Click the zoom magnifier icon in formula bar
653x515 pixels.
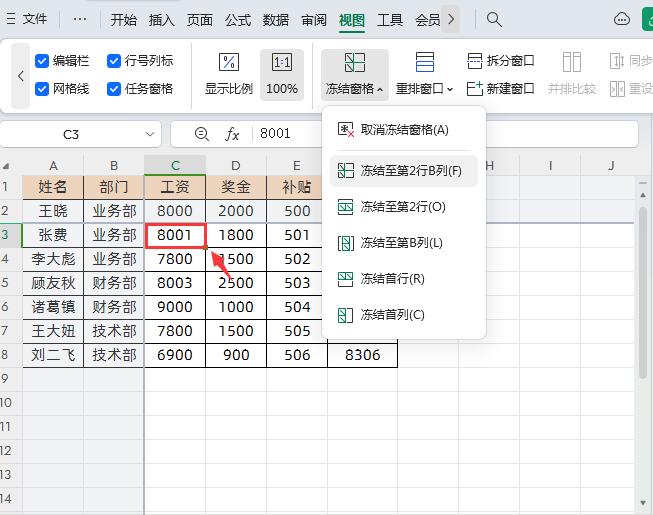pos(202,134)
